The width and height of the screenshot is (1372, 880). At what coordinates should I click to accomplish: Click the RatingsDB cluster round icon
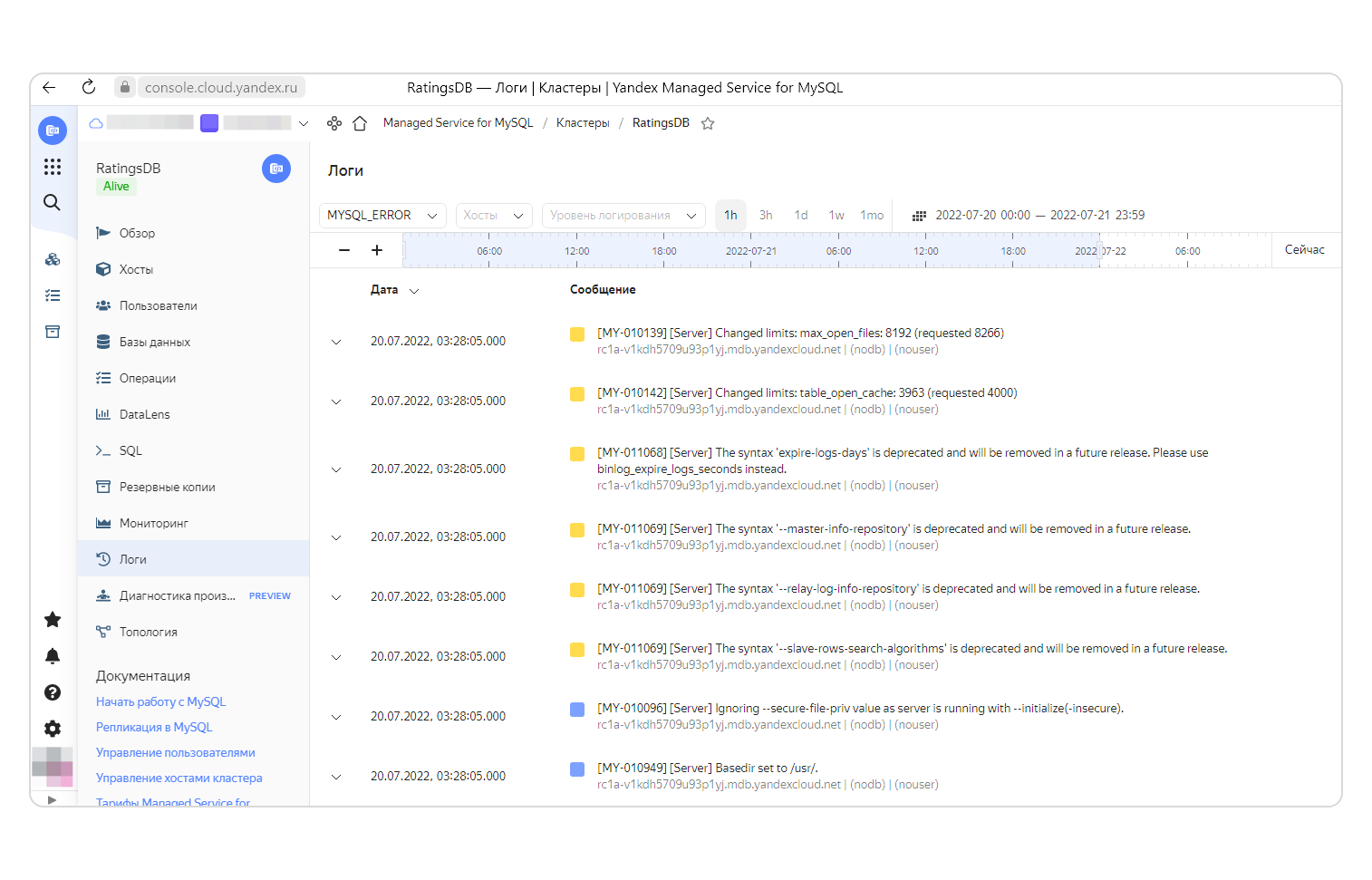coord(276,169)
